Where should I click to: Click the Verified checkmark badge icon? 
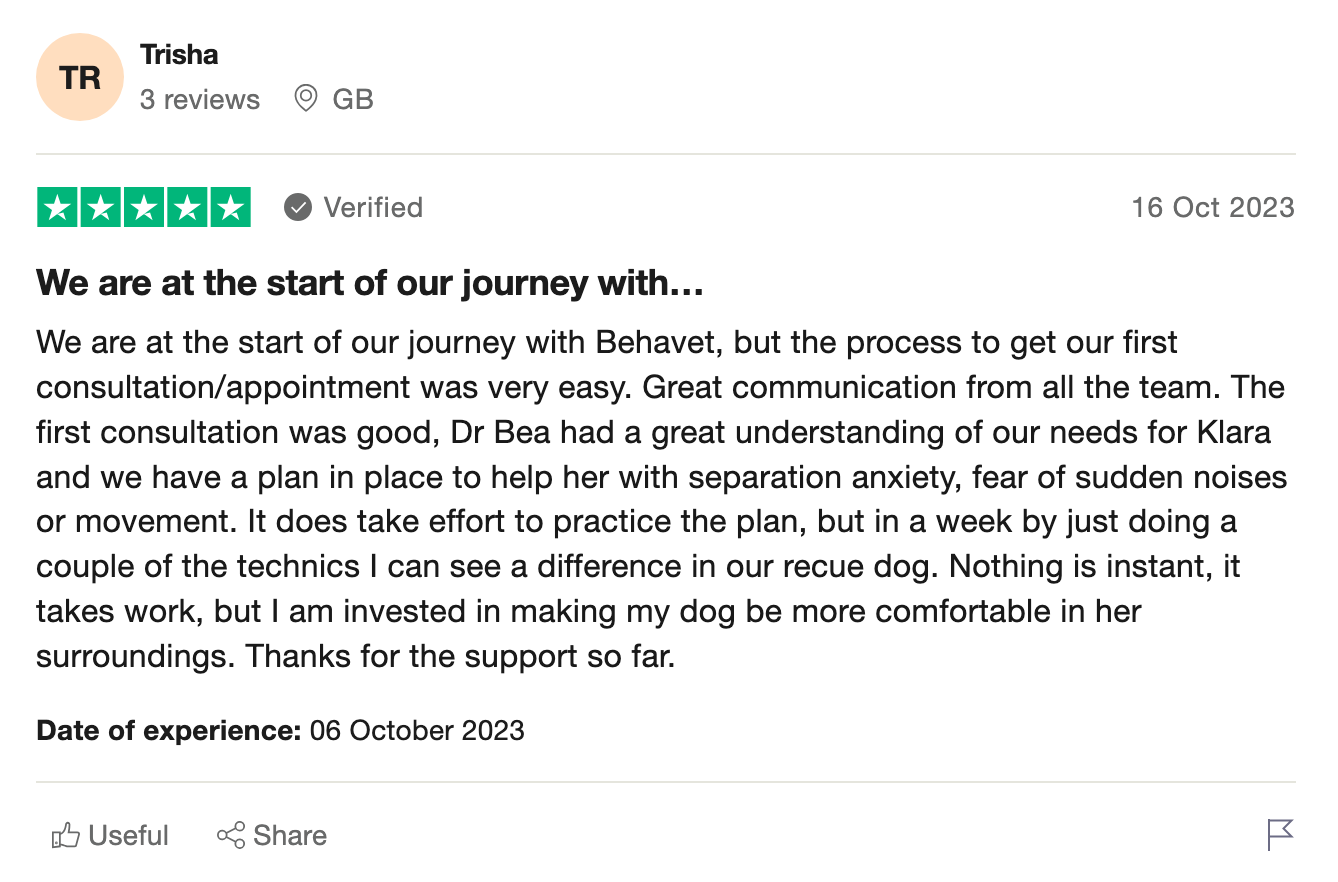298,208
